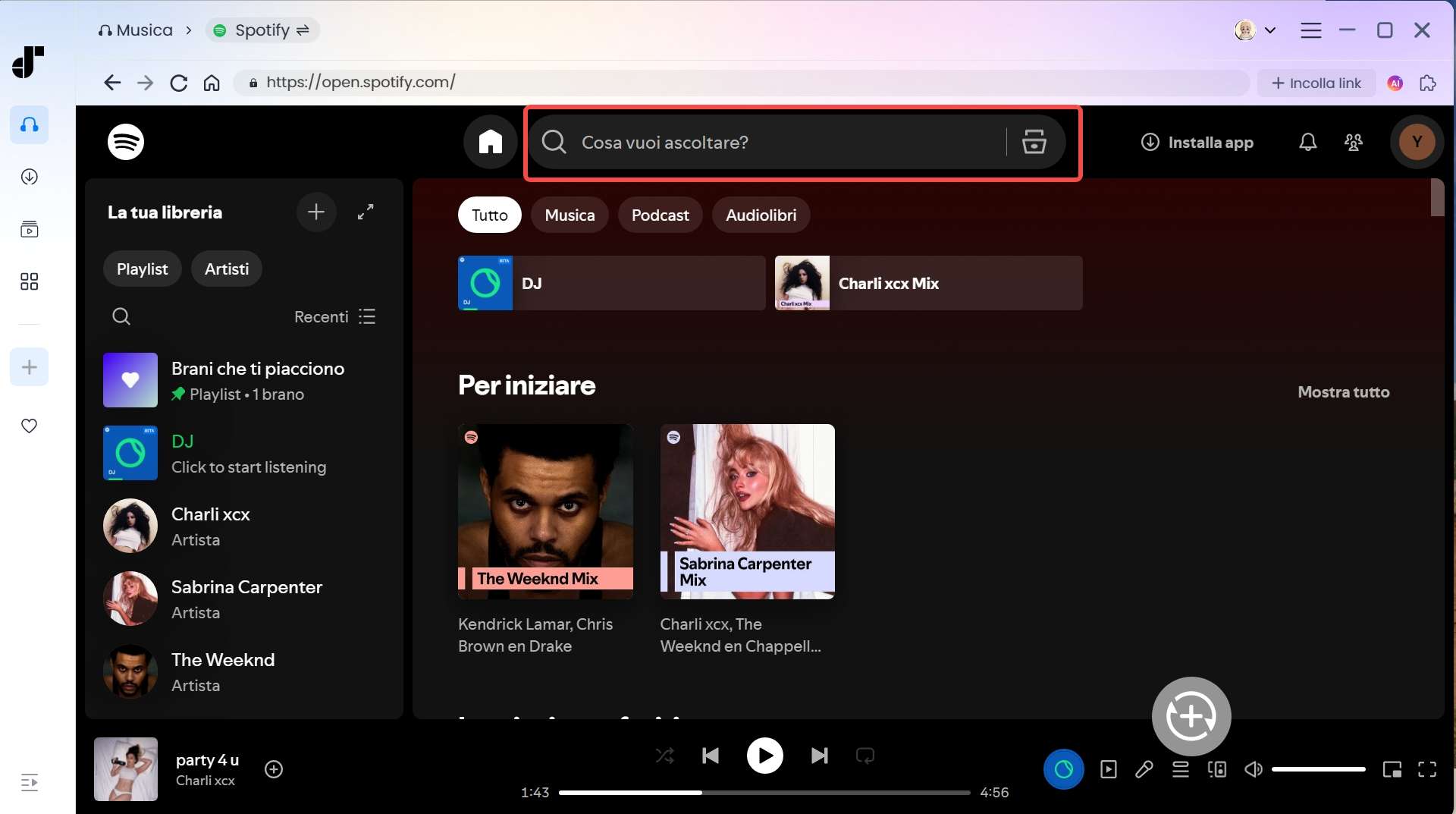Open the now playing video view
1456x814 pixels.
[1108, 769]
